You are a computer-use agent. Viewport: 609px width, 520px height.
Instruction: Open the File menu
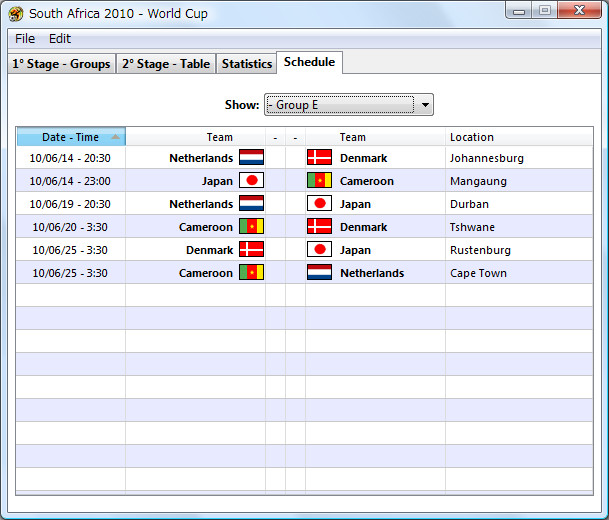25,39
